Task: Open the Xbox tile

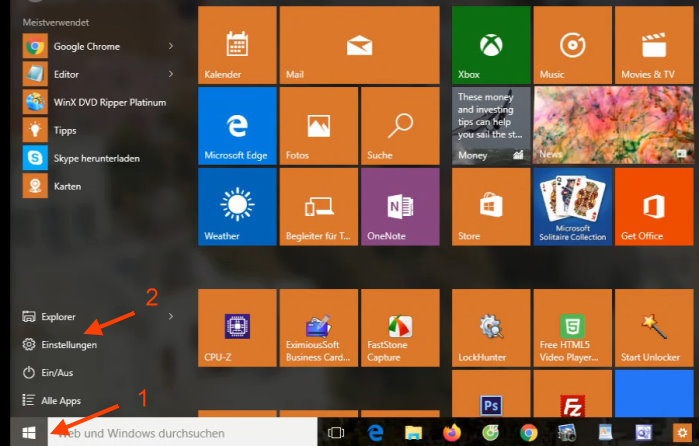Action: (490, 45)
